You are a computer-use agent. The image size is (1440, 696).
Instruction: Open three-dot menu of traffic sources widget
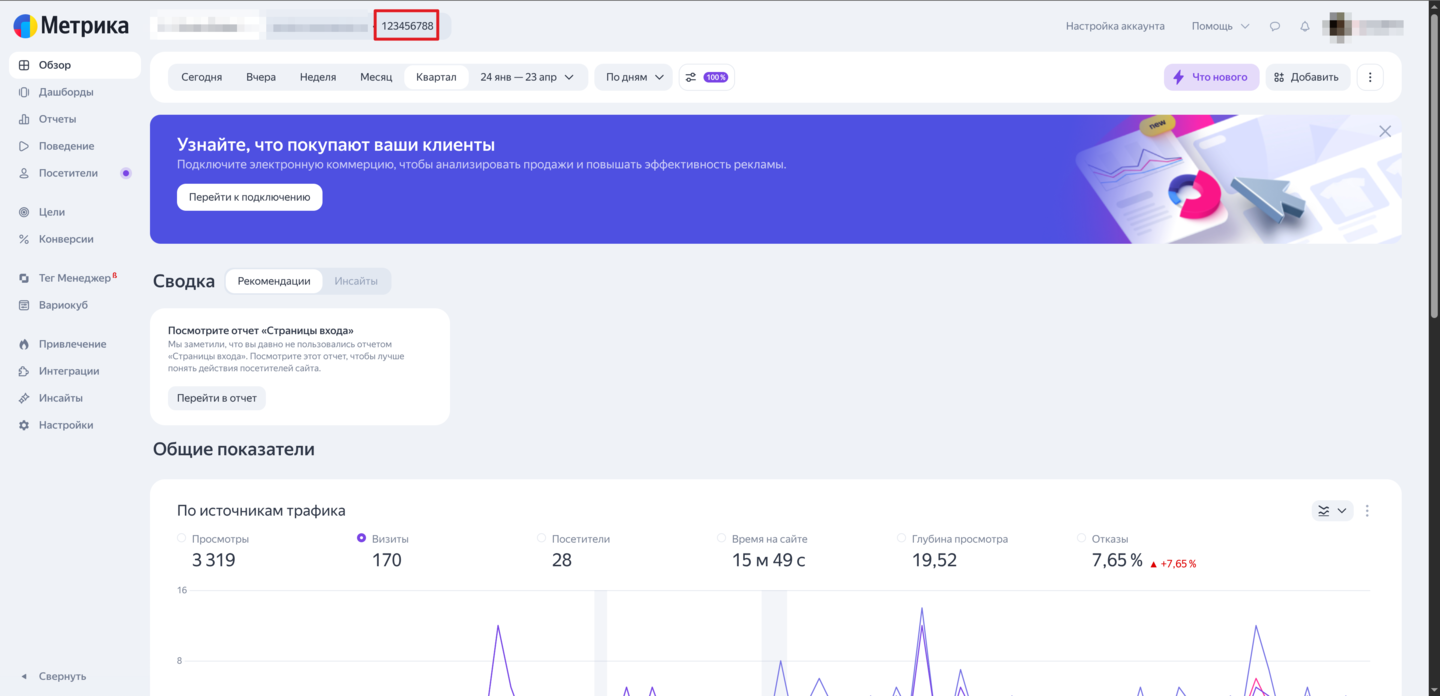(x=1367, y=511)
